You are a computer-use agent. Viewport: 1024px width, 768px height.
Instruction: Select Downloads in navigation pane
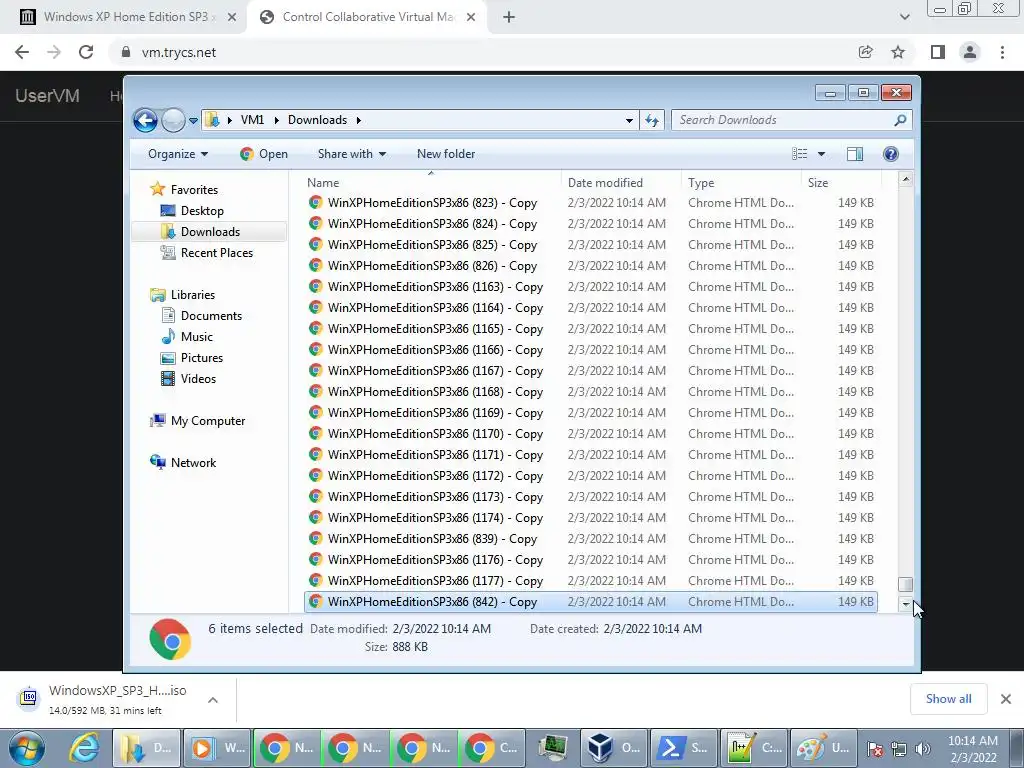tap(209, 232)
